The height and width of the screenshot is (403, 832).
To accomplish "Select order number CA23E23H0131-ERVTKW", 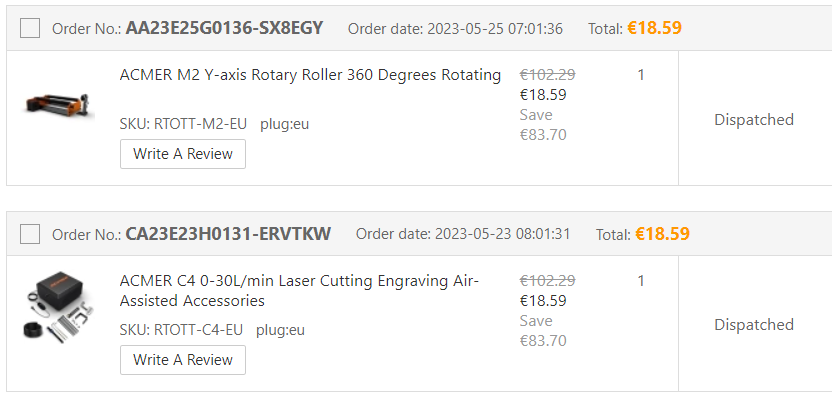I will 228,234.
